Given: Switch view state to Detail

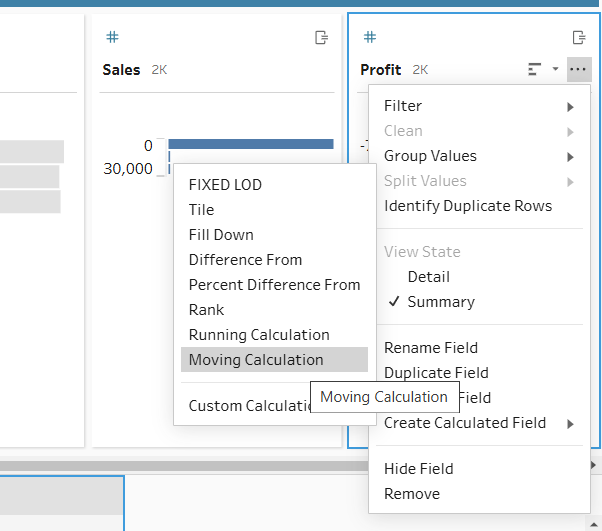Looking at the screenshot, I should coord(428,277).
